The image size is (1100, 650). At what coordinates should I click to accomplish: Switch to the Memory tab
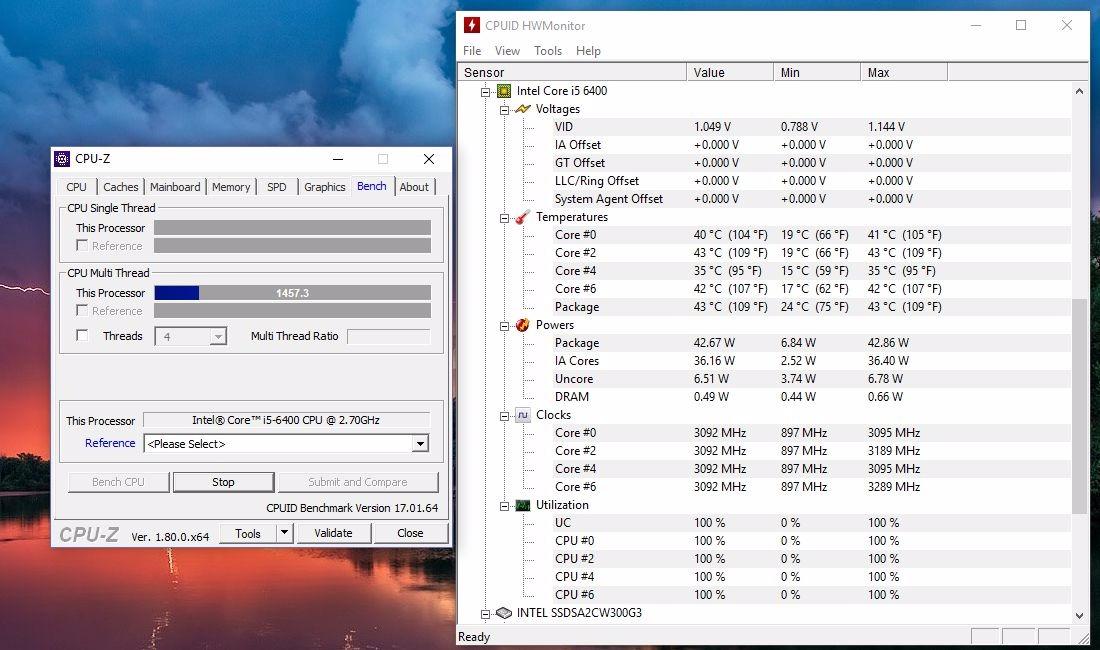click(231, 187)
